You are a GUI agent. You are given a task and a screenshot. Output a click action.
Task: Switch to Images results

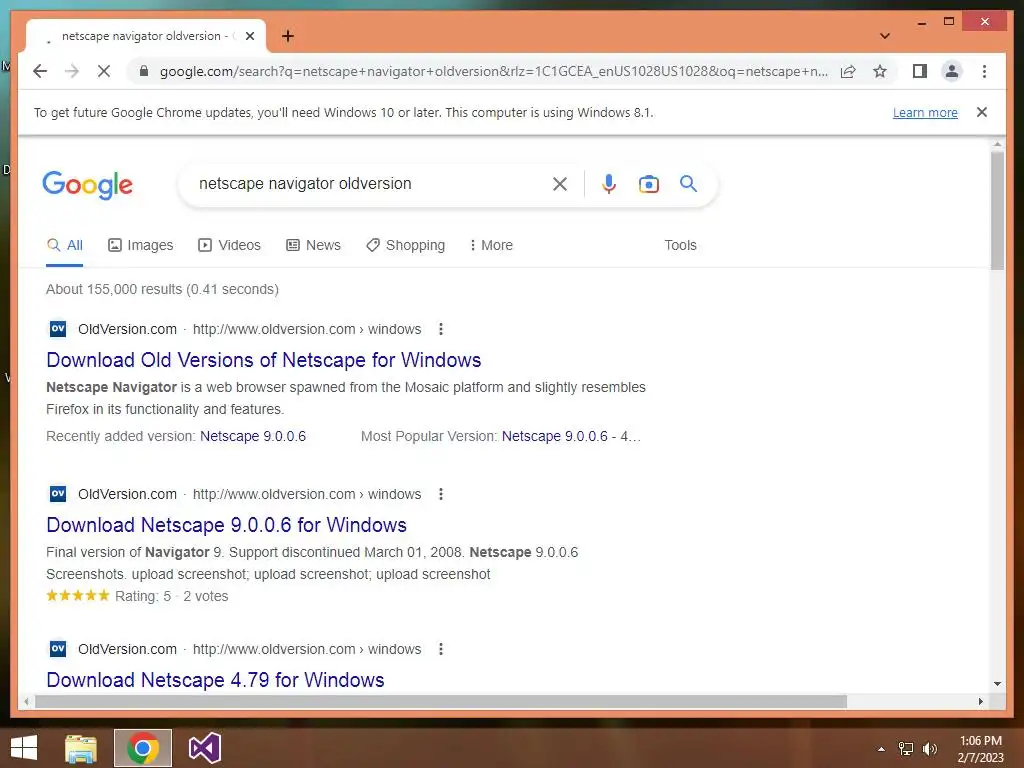coord(140,245)
